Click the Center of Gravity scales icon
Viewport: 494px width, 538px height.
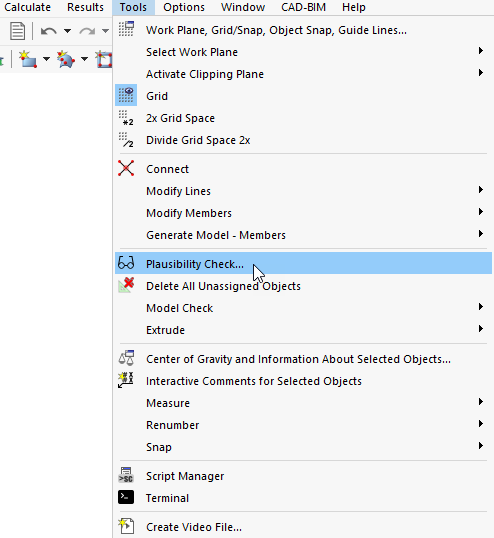pos(126,358)
